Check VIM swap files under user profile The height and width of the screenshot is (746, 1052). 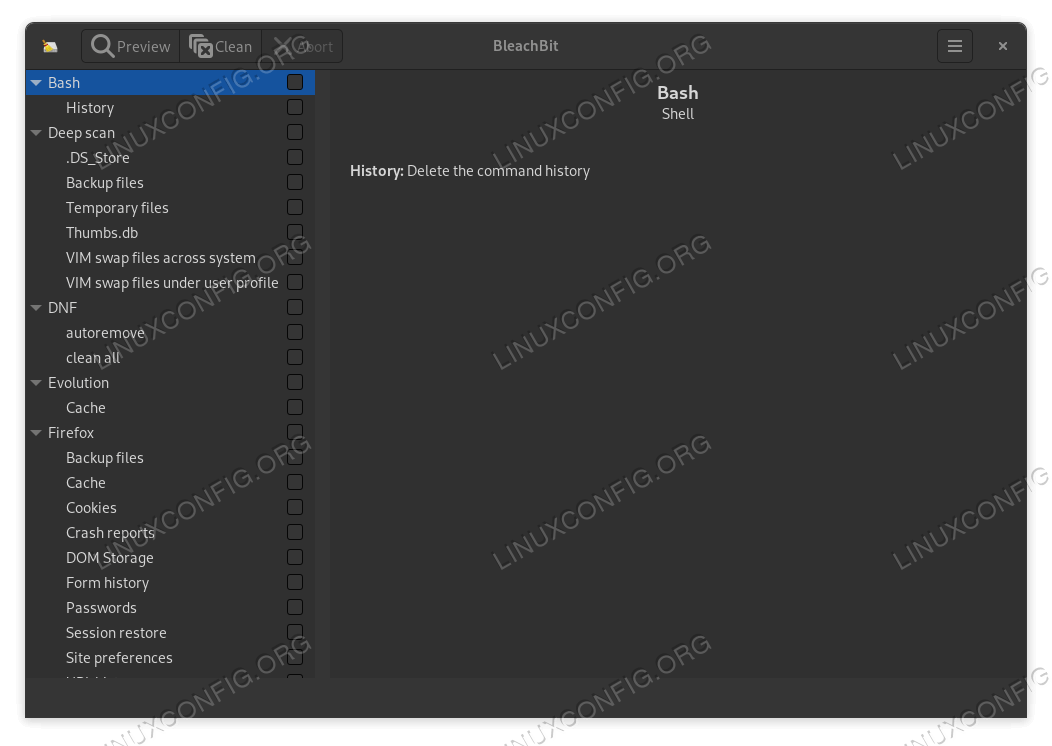[295, 282]
